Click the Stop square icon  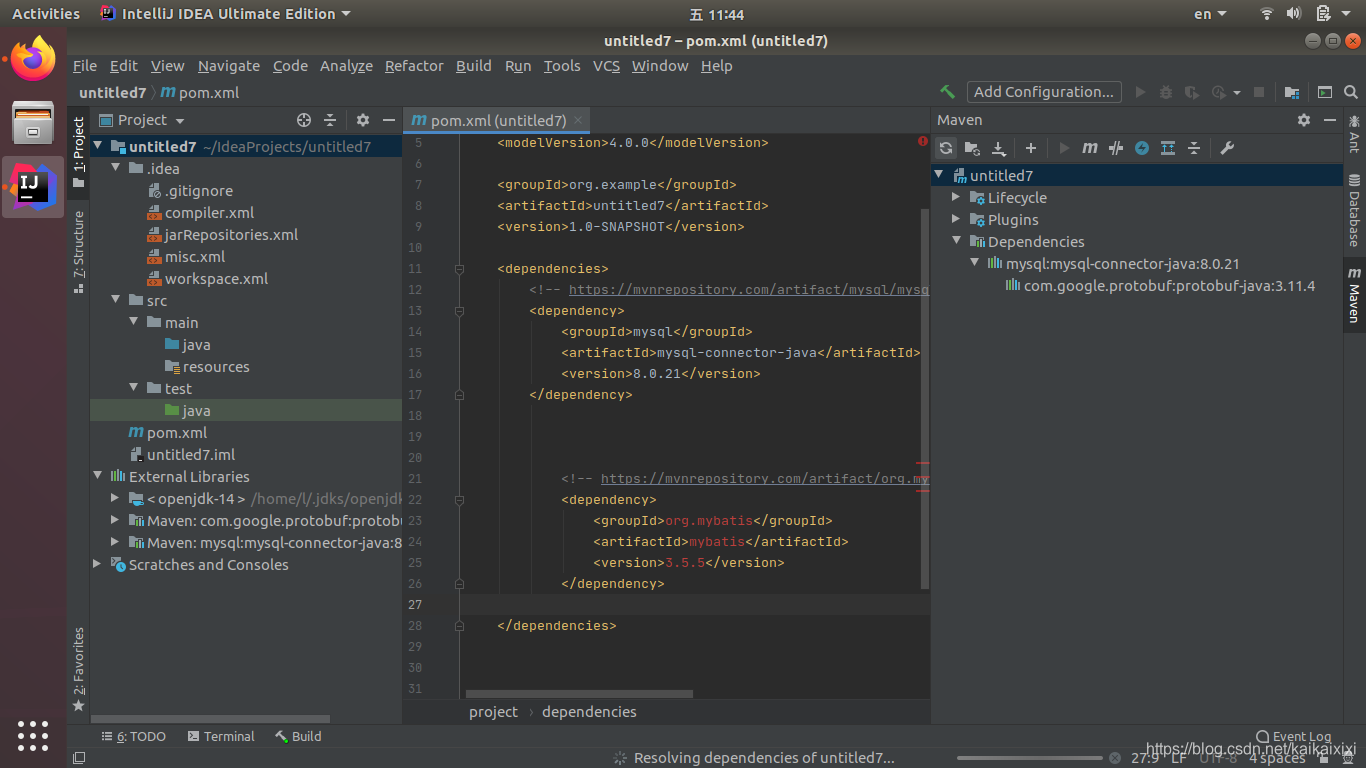point(1259,92)
